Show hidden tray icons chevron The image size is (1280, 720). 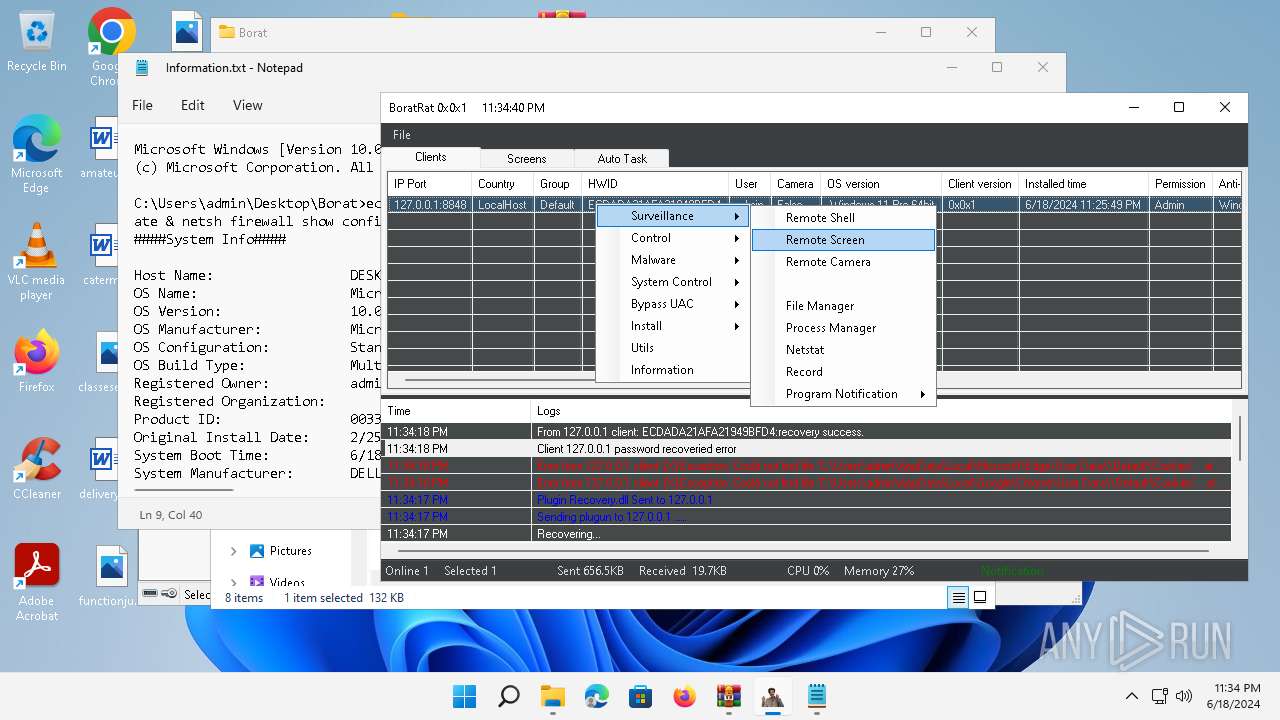click(x=1132, y=696)
